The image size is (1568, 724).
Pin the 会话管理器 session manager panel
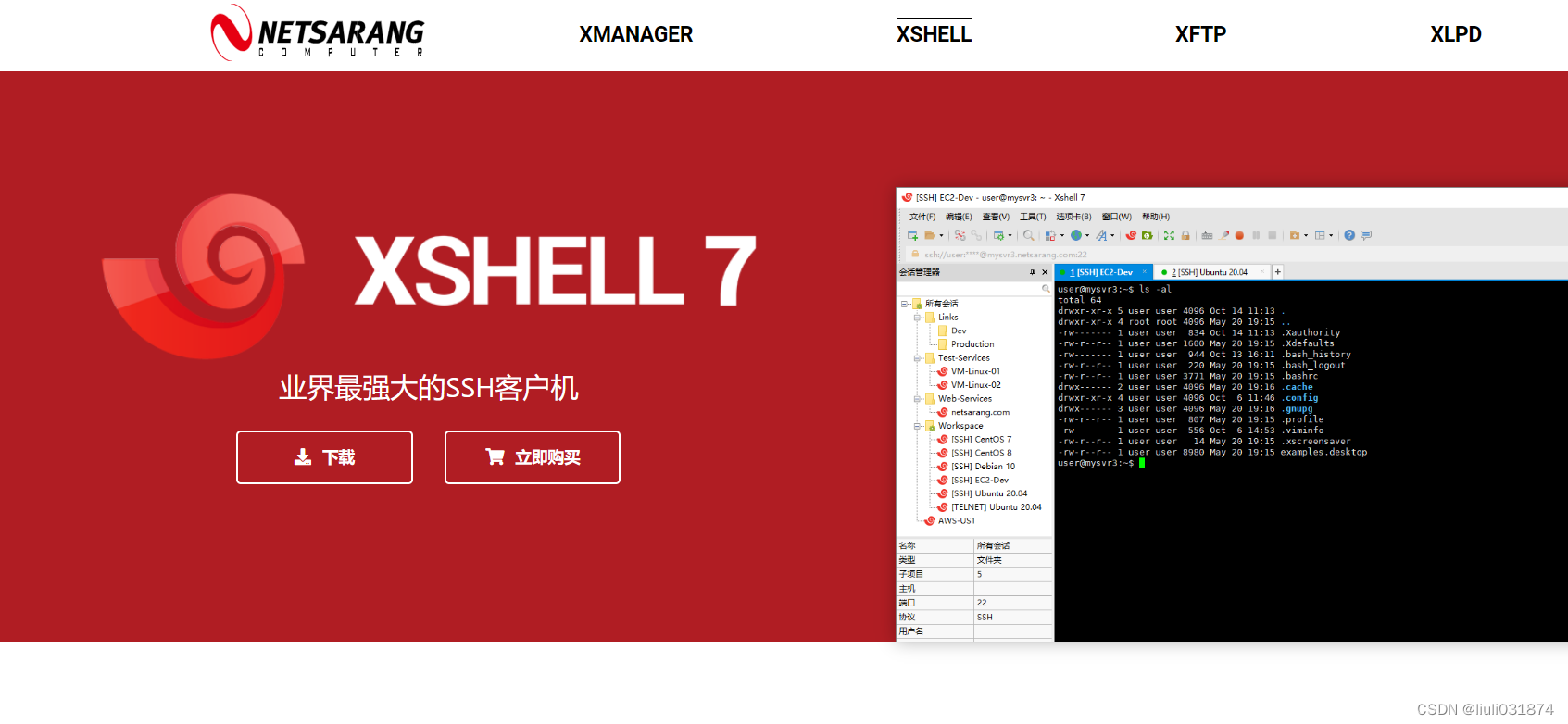point(1032,272)
